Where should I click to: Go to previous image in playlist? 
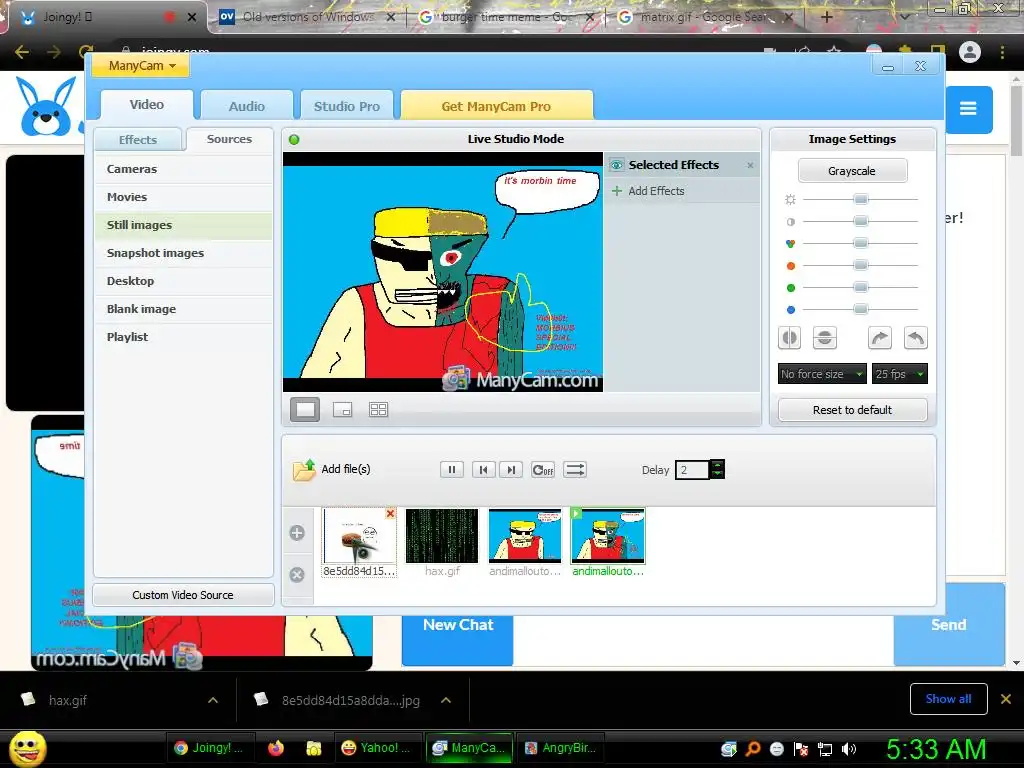[x=483, y=470]
